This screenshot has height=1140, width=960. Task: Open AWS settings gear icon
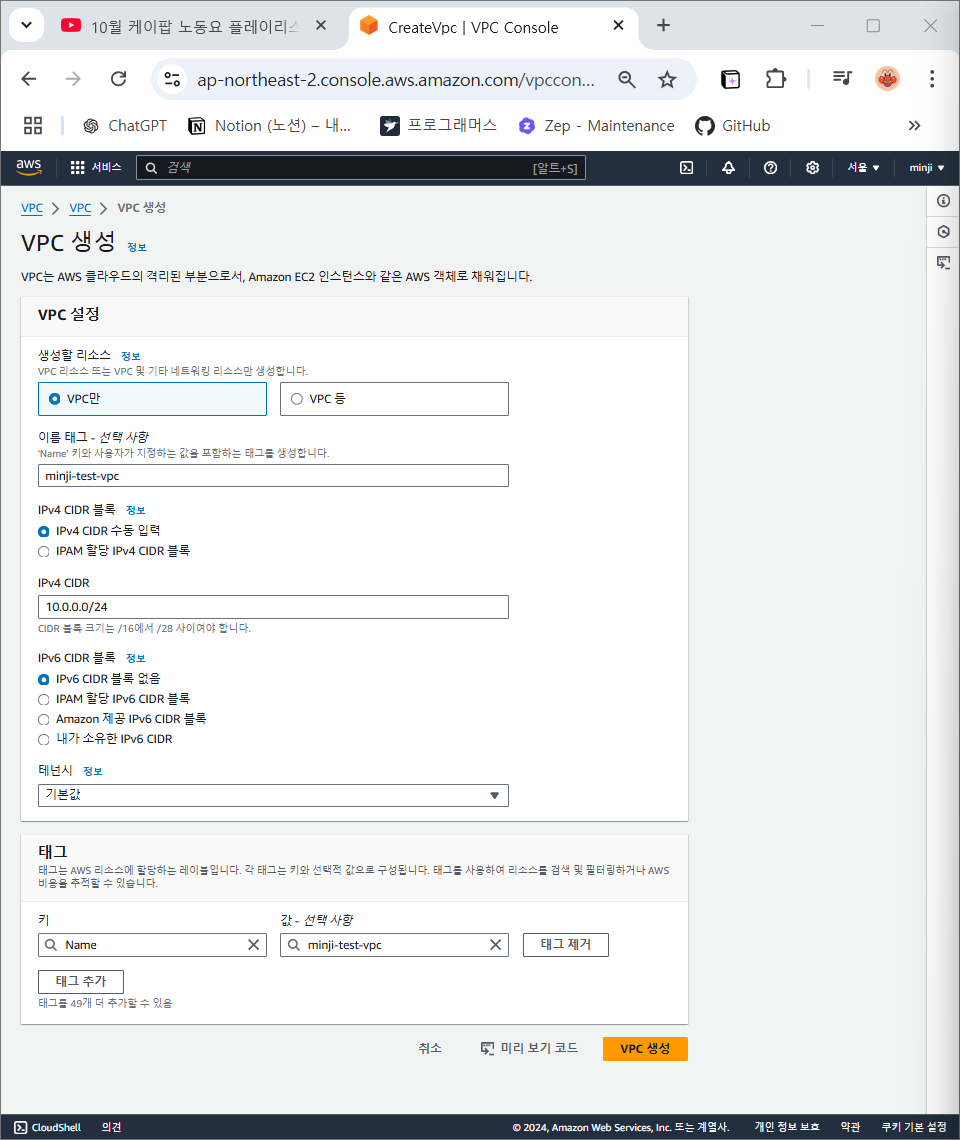click(812, 168)
